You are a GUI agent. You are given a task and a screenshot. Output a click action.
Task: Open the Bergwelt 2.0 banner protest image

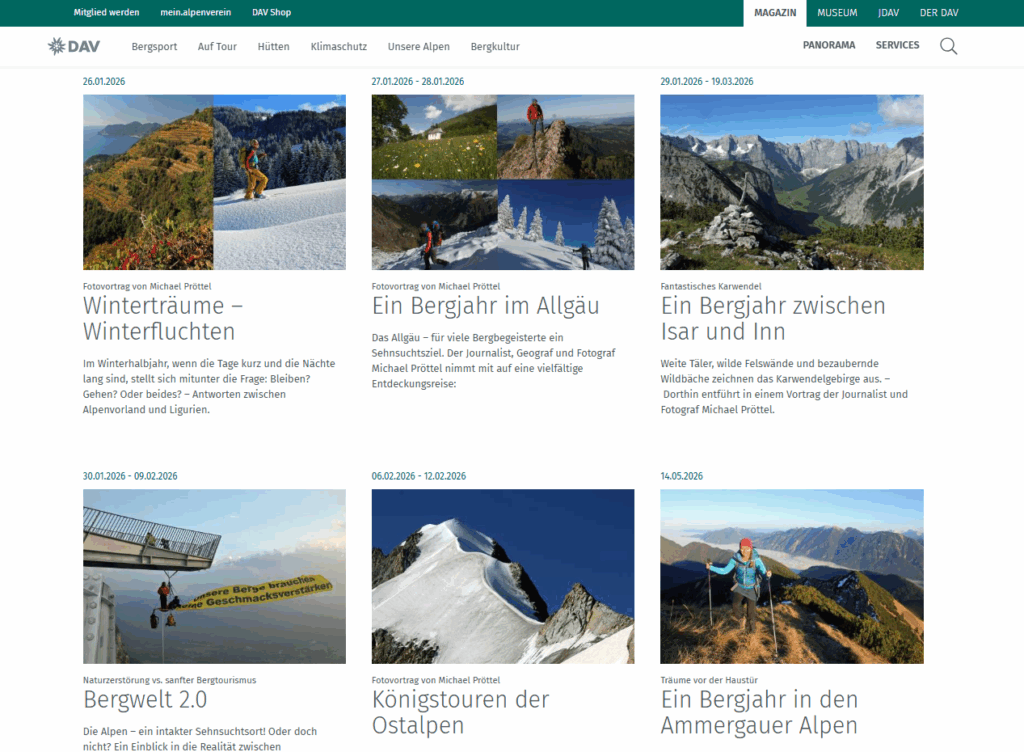214,576
